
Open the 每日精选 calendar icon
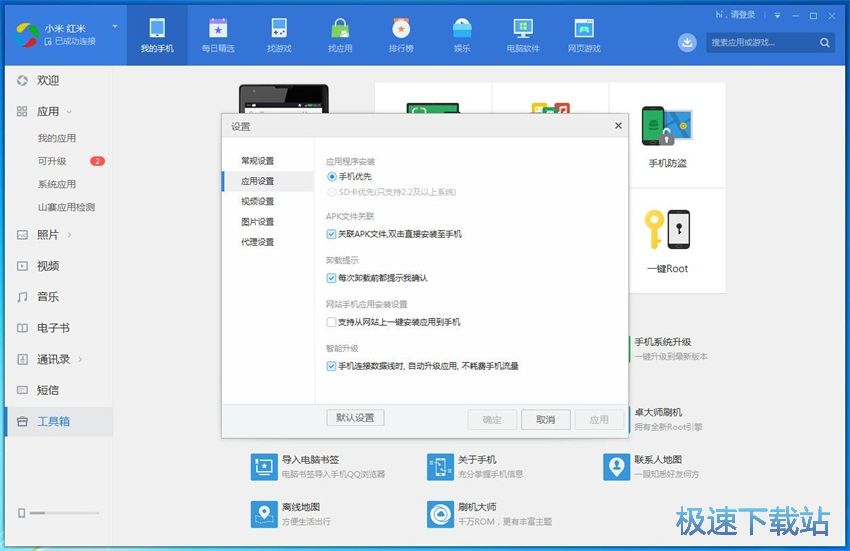click(218, 28)
